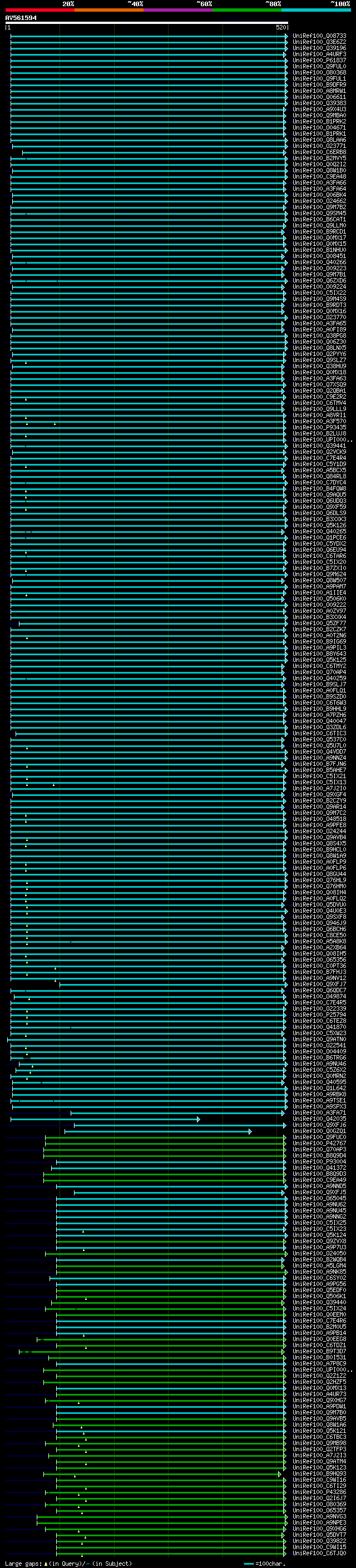
Task: Select the UniRef100_A9X4U3 label
Action: pos(319,109)
